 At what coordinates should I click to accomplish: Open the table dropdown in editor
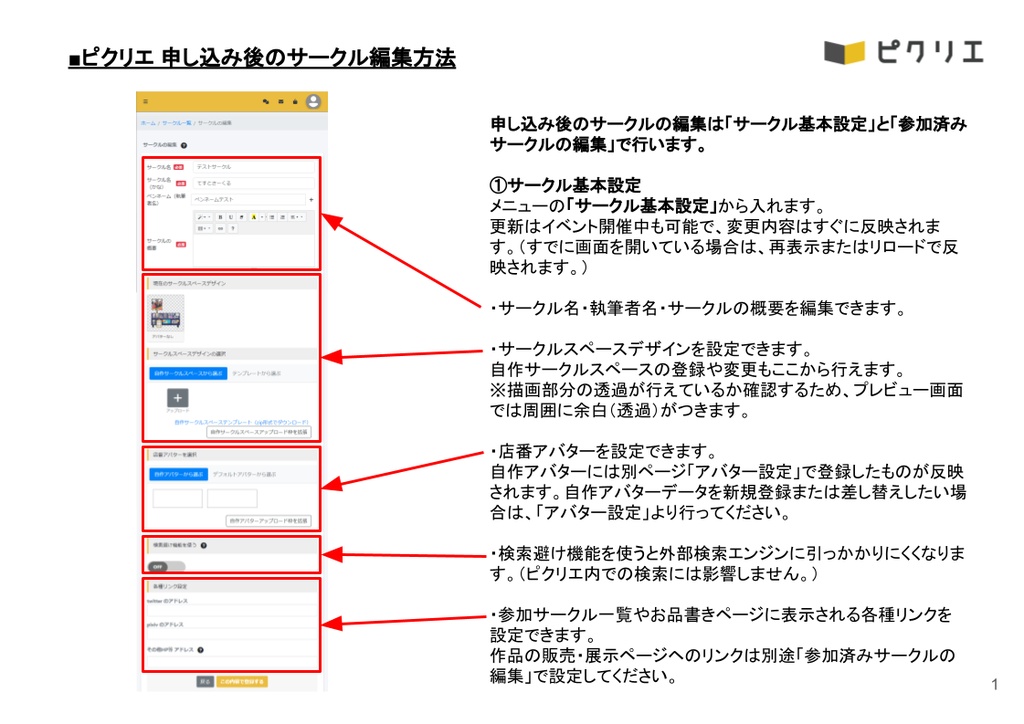(204, 228)
